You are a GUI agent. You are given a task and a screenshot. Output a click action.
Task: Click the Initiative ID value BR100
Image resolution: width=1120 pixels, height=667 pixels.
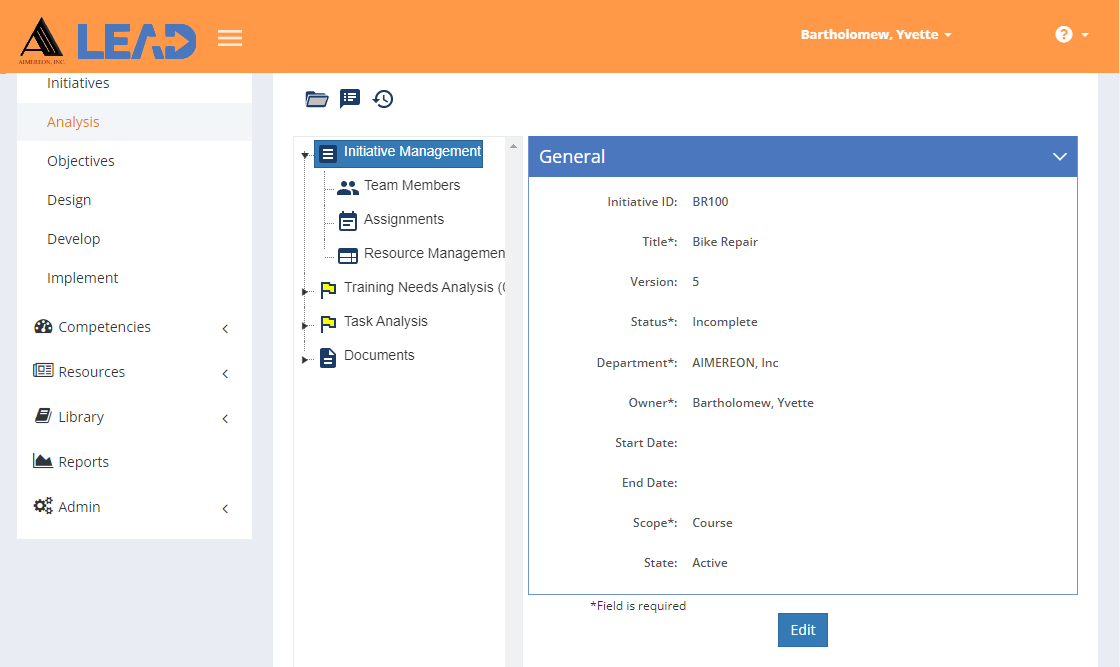(x=710, y=202)
